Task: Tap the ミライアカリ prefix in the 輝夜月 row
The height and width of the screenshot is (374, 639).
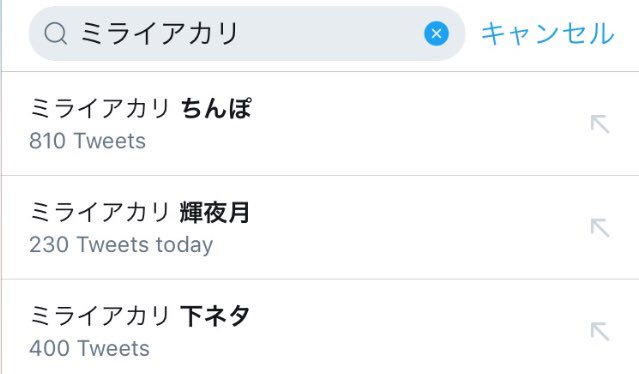Action: (x=100, y=212)
